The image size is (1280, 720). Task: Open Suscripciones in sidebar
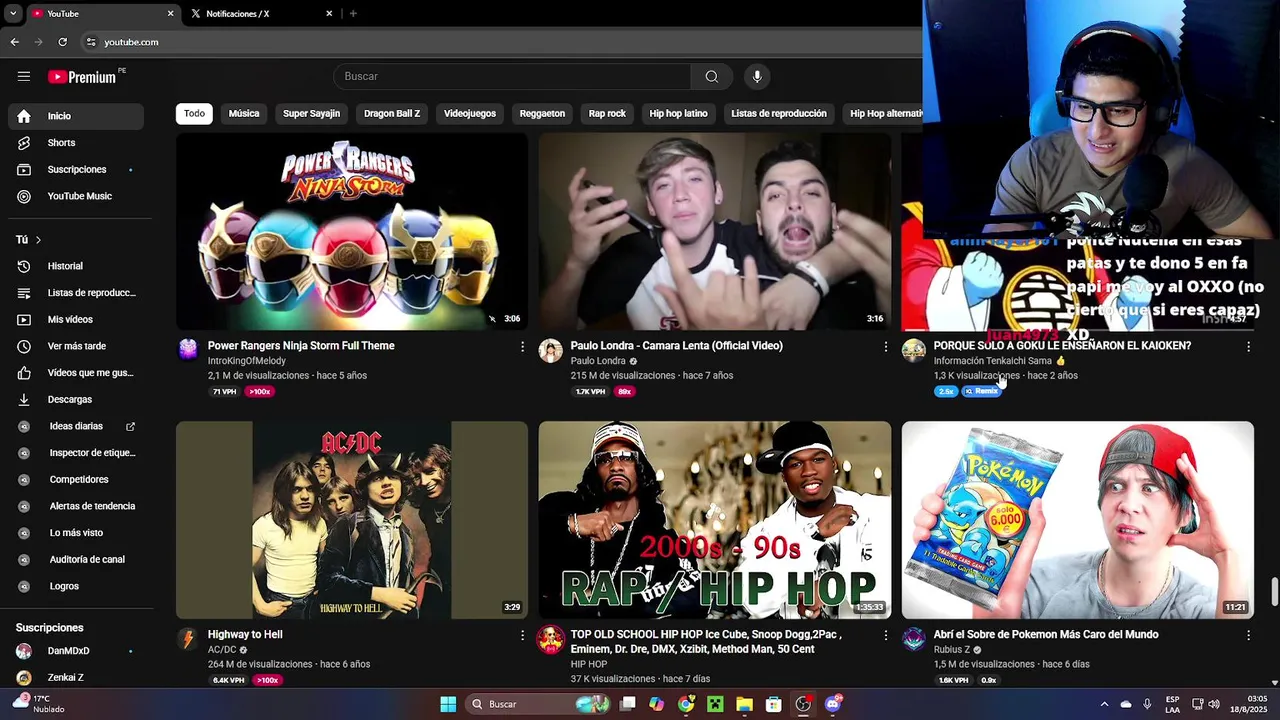coord(76,169)
